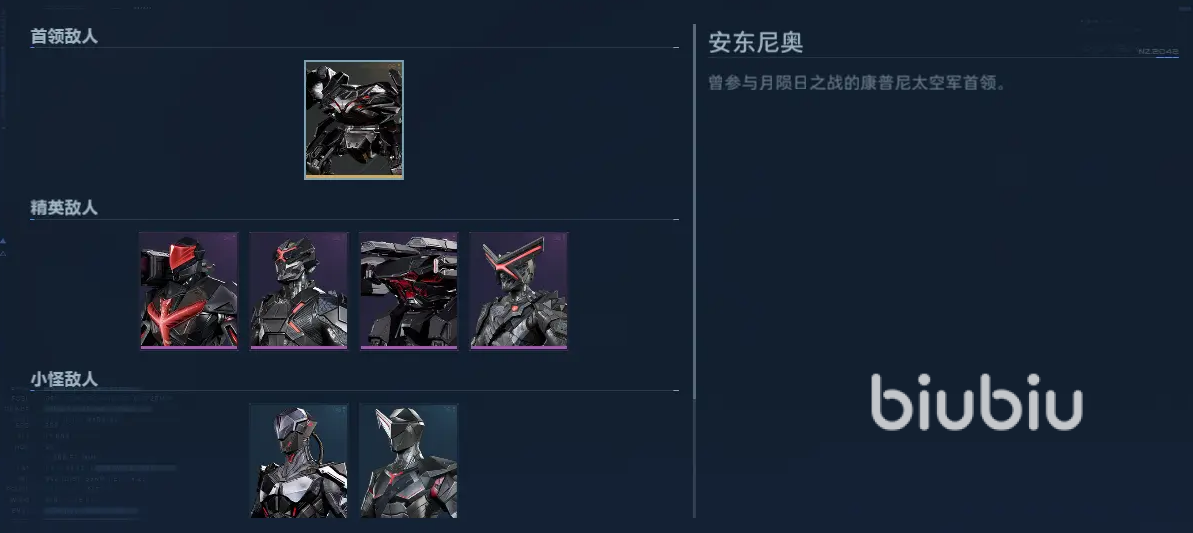Select the minion with cabled helmet

pos(298,462)
